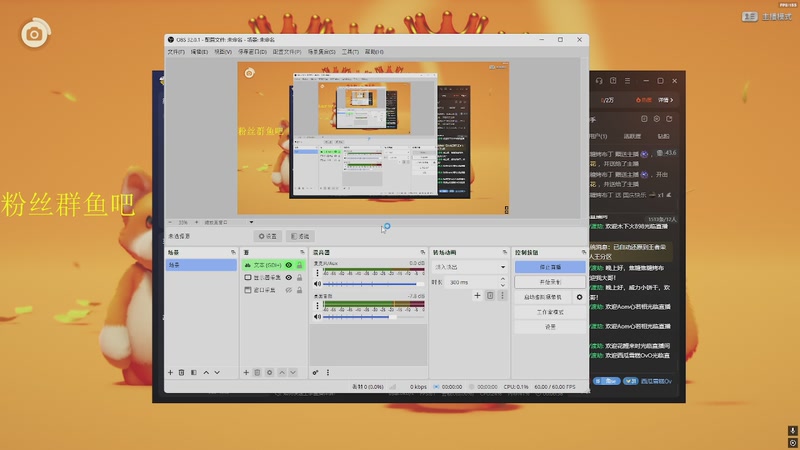Toggle the lock on the 显示器采集 source
This screenshot has height=450, width=800.
[x=299, y=278]
